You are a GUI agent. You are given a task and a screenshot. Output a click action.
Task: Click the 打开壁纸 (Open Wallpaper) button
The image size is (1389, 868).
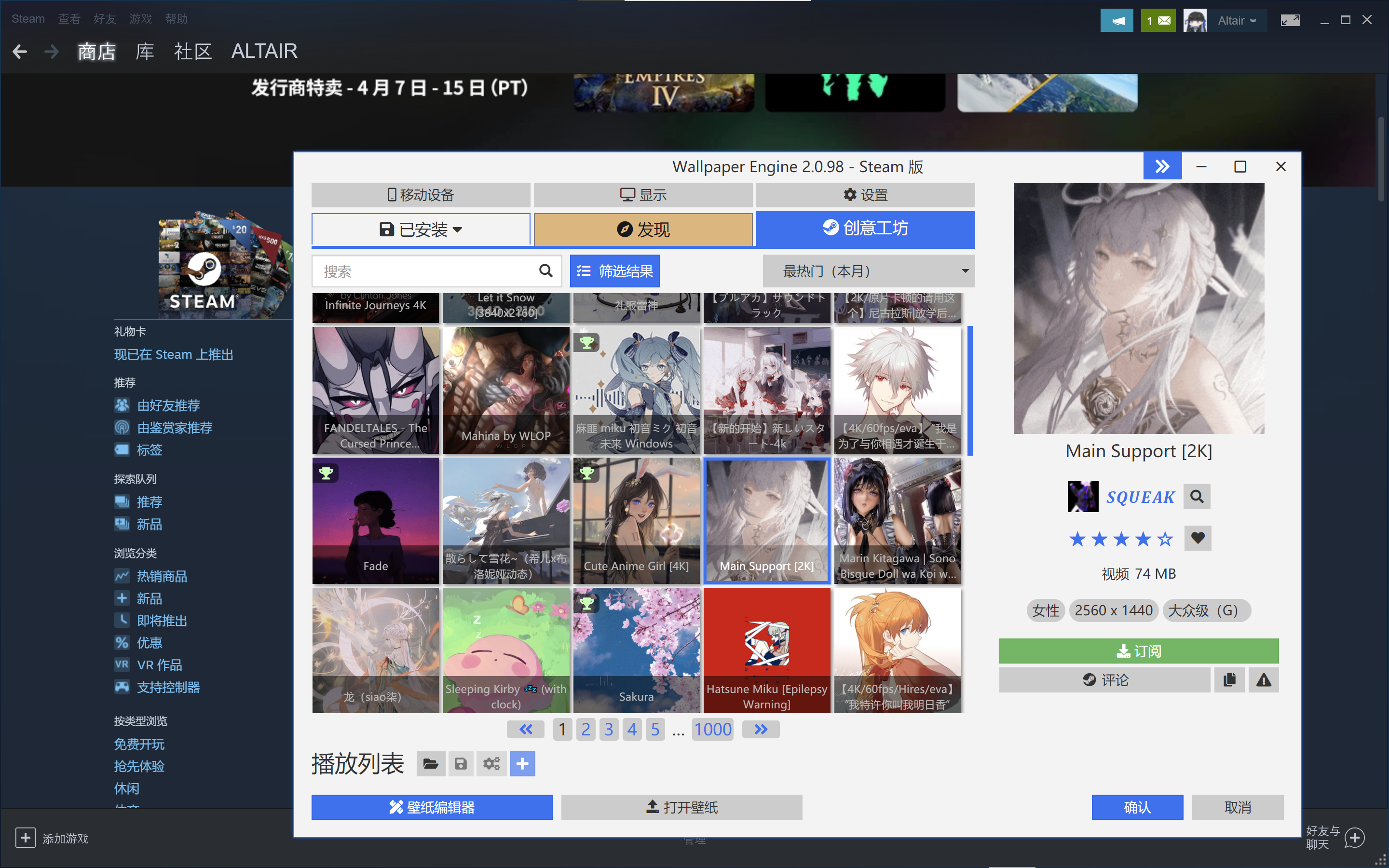pos(681,807)
